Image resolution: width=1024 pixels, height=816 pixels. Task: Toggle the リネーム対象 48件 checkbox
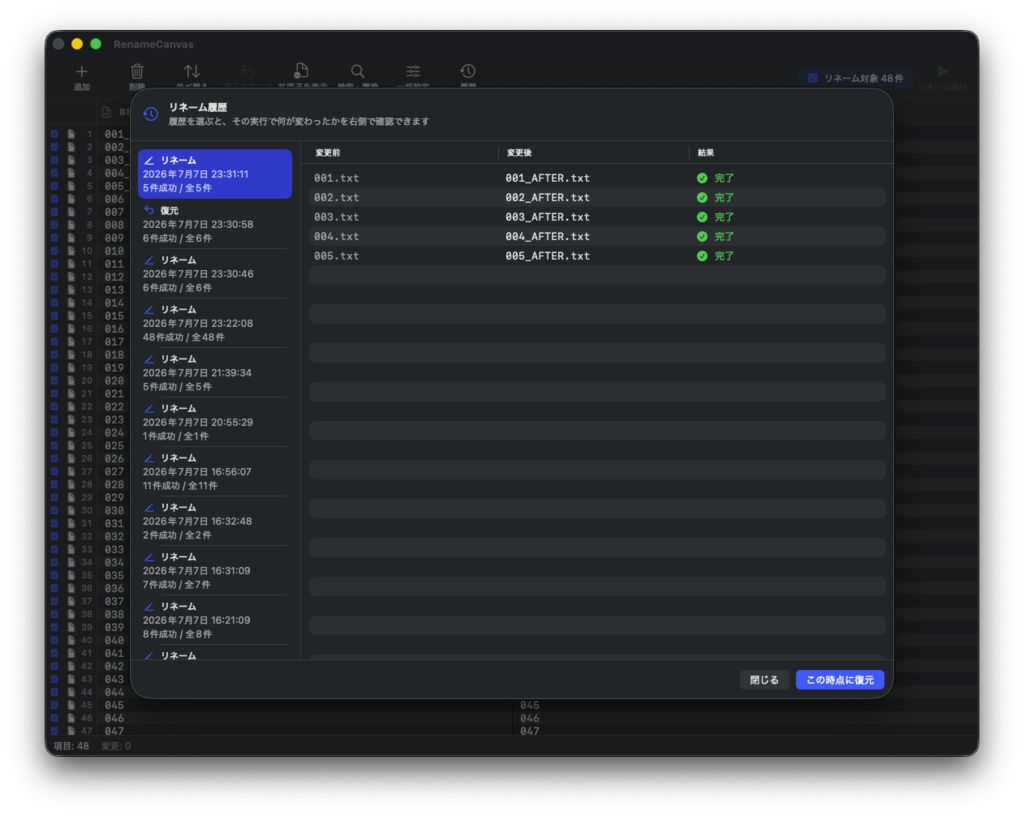click(x=813, y=78)
